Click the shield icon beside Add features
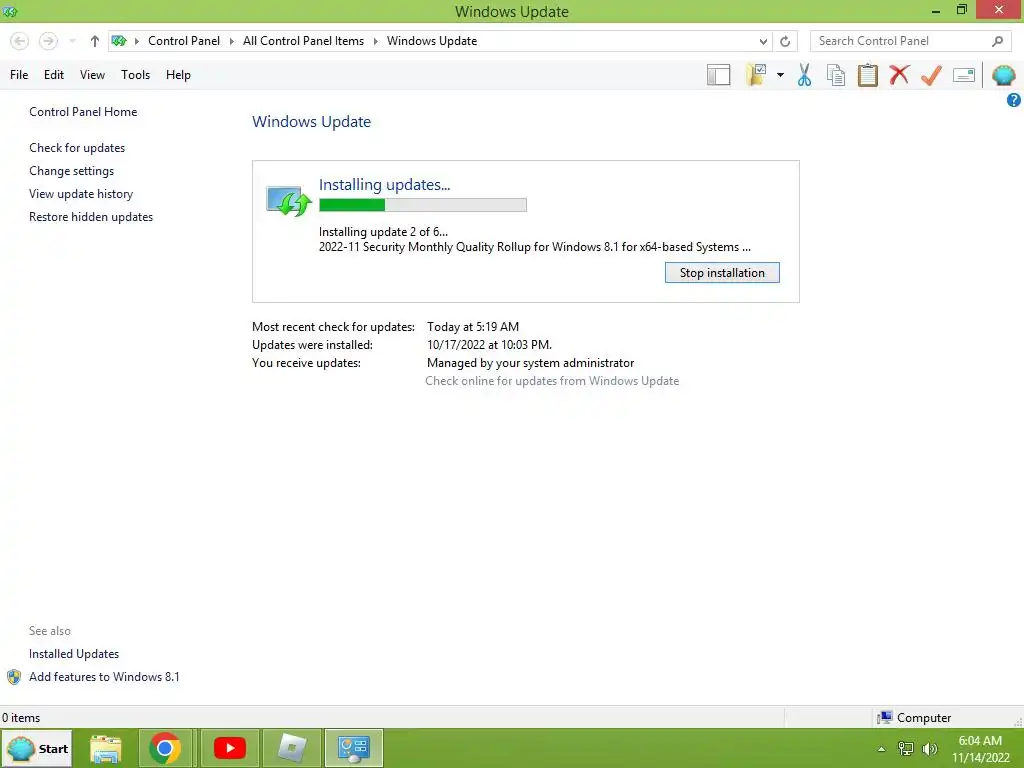The height and width of the screenshot is (768, 1024). [14, 677]
